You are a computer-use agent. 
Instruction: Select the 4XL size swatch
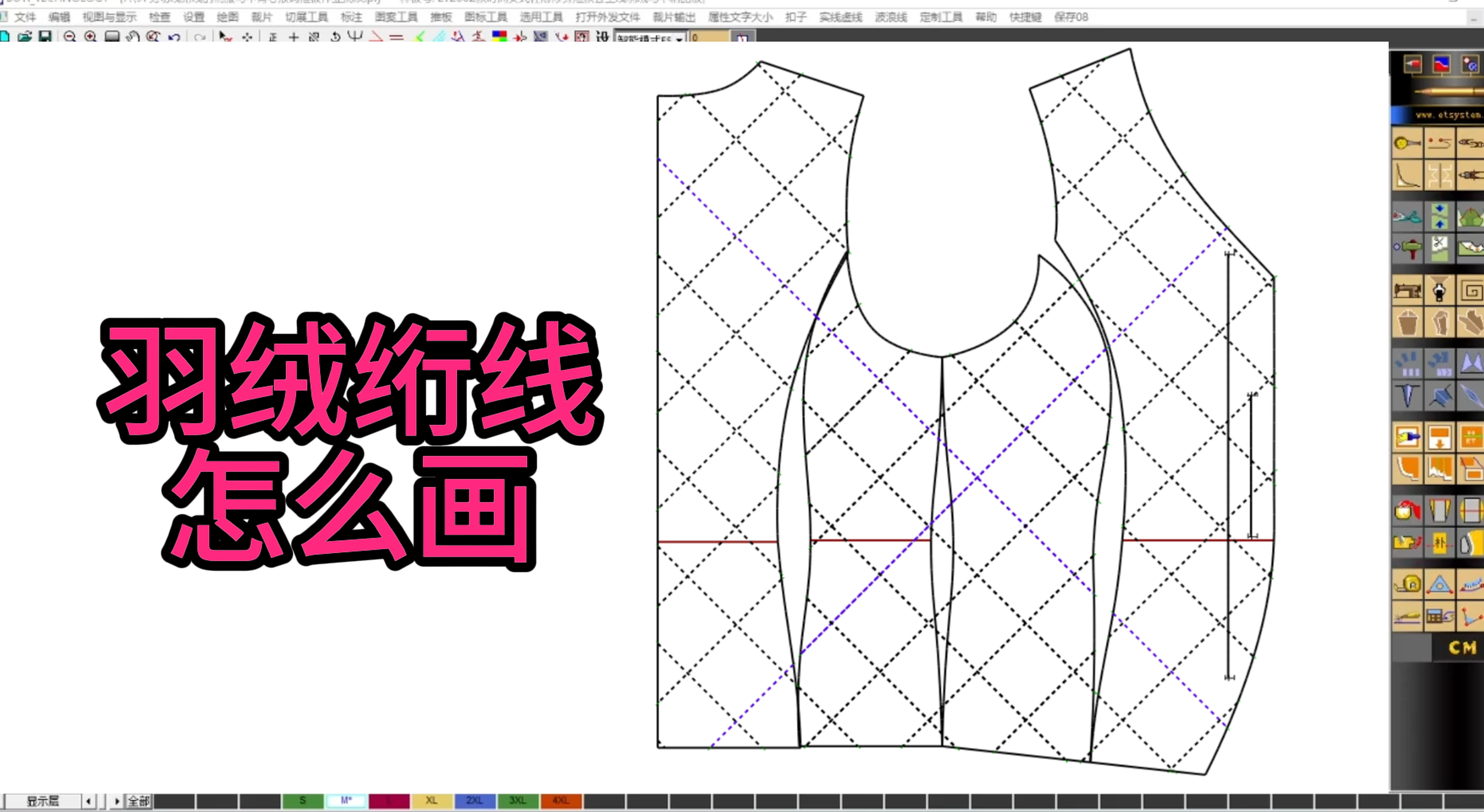coord(561,801)
